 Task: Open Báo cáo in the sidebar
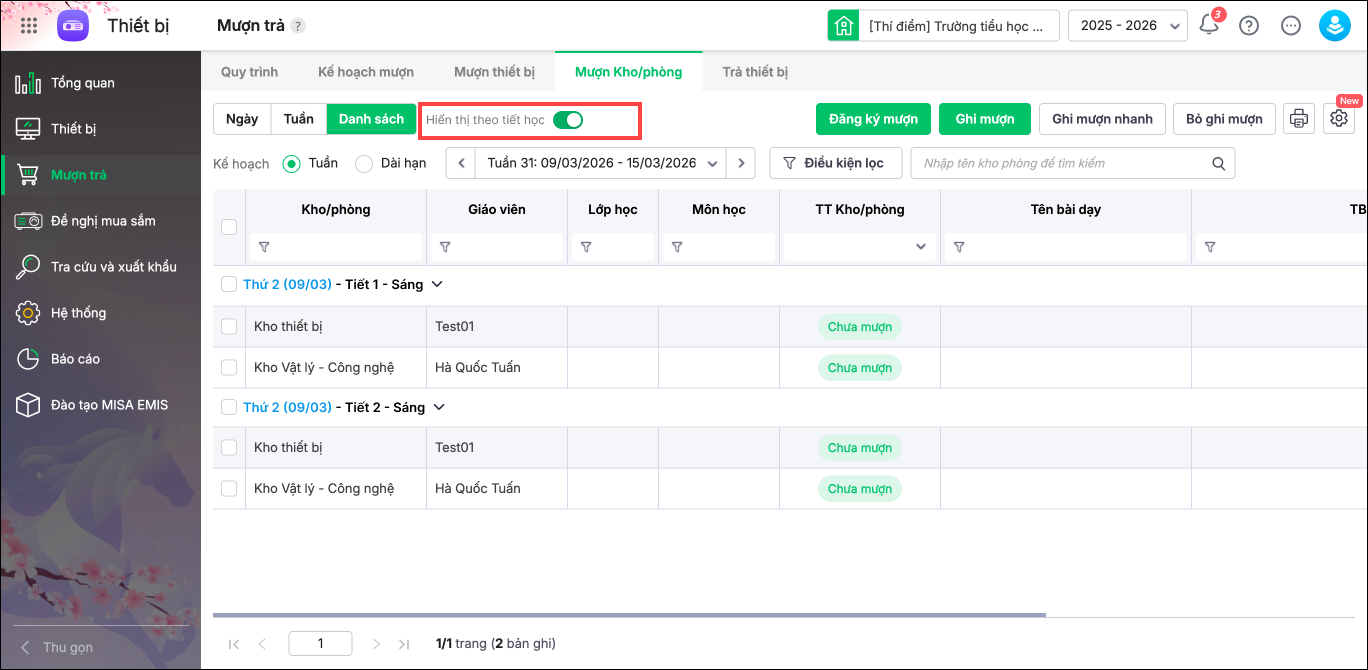click(x=75, y=359)
